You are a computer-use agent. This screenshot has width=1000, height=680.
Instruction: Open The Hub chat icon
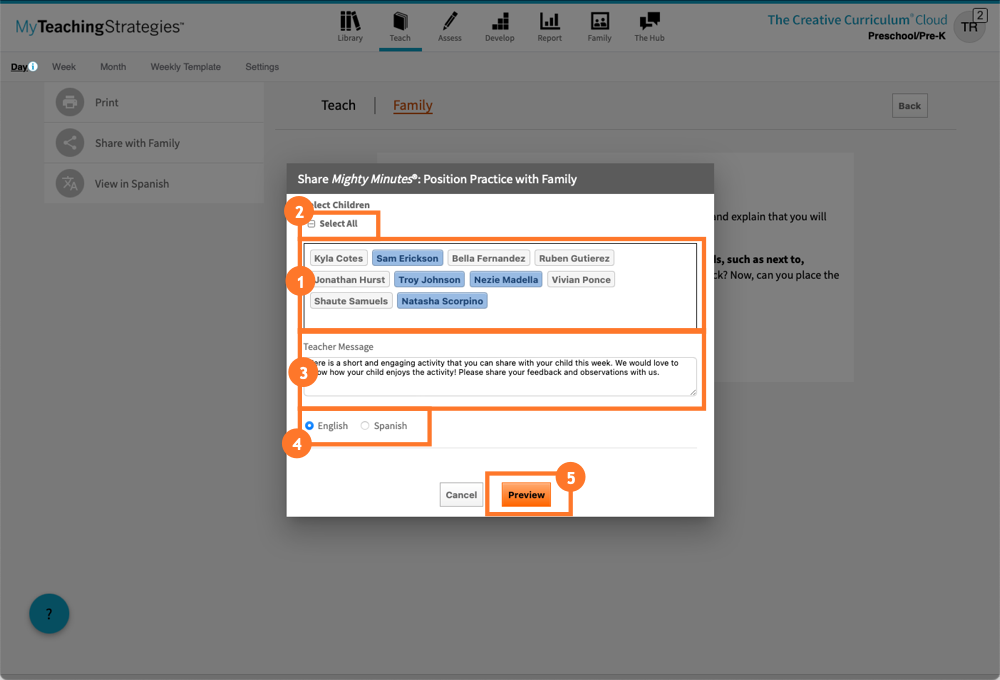coord(649,21)
